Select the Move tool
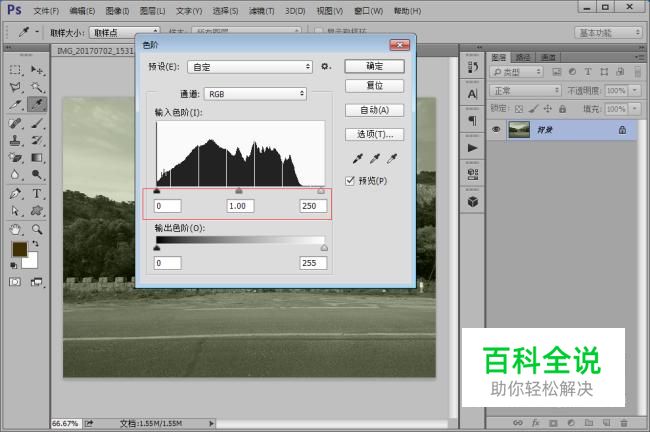 [x=37, y=70]
